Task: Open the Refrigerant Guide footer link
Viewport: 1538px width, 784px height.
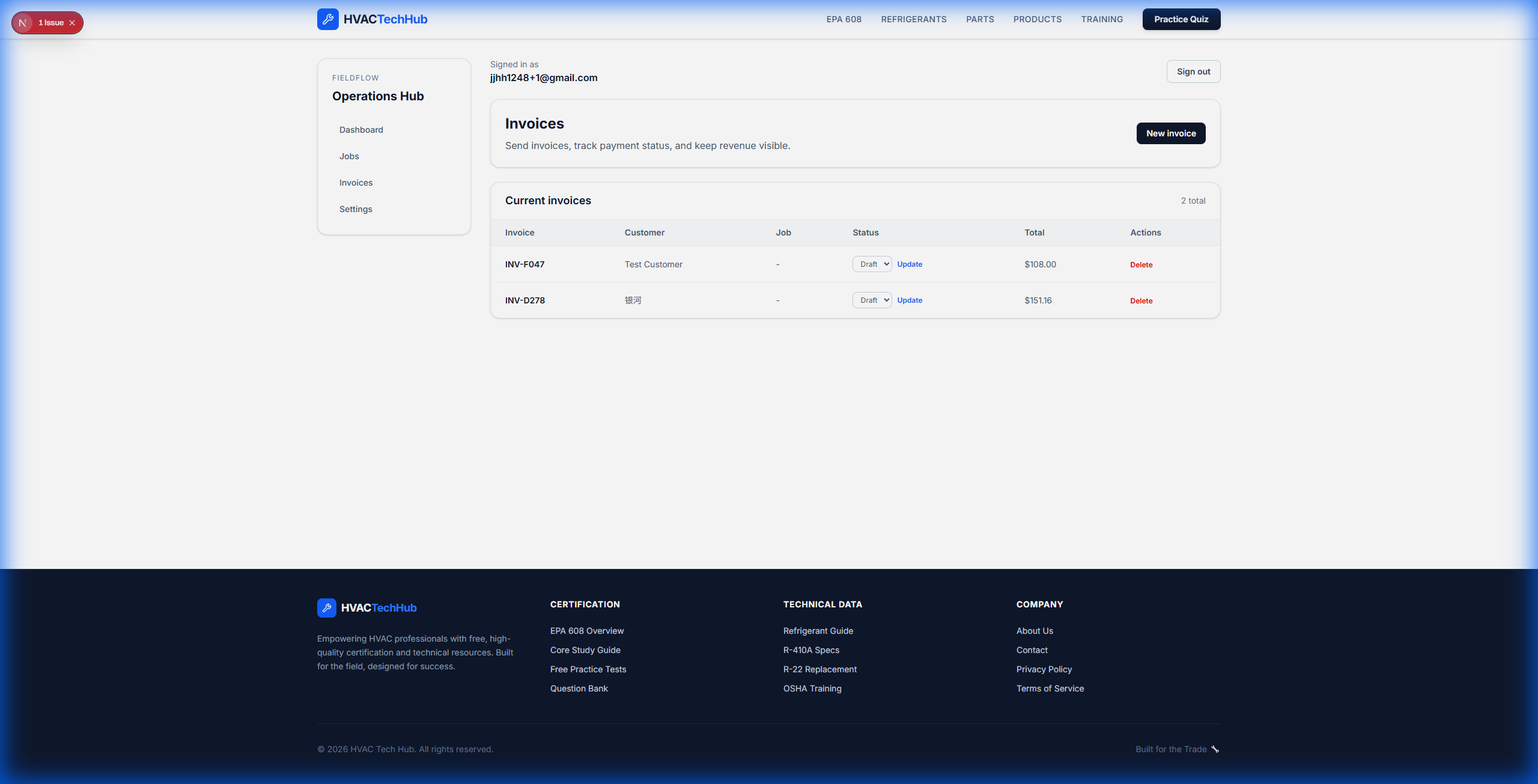Action: click(818, 630)
